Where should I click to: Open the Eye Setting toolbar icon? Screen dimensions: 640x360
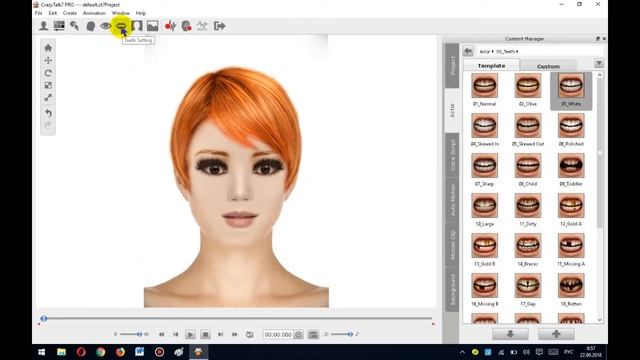tap(106, 26)
